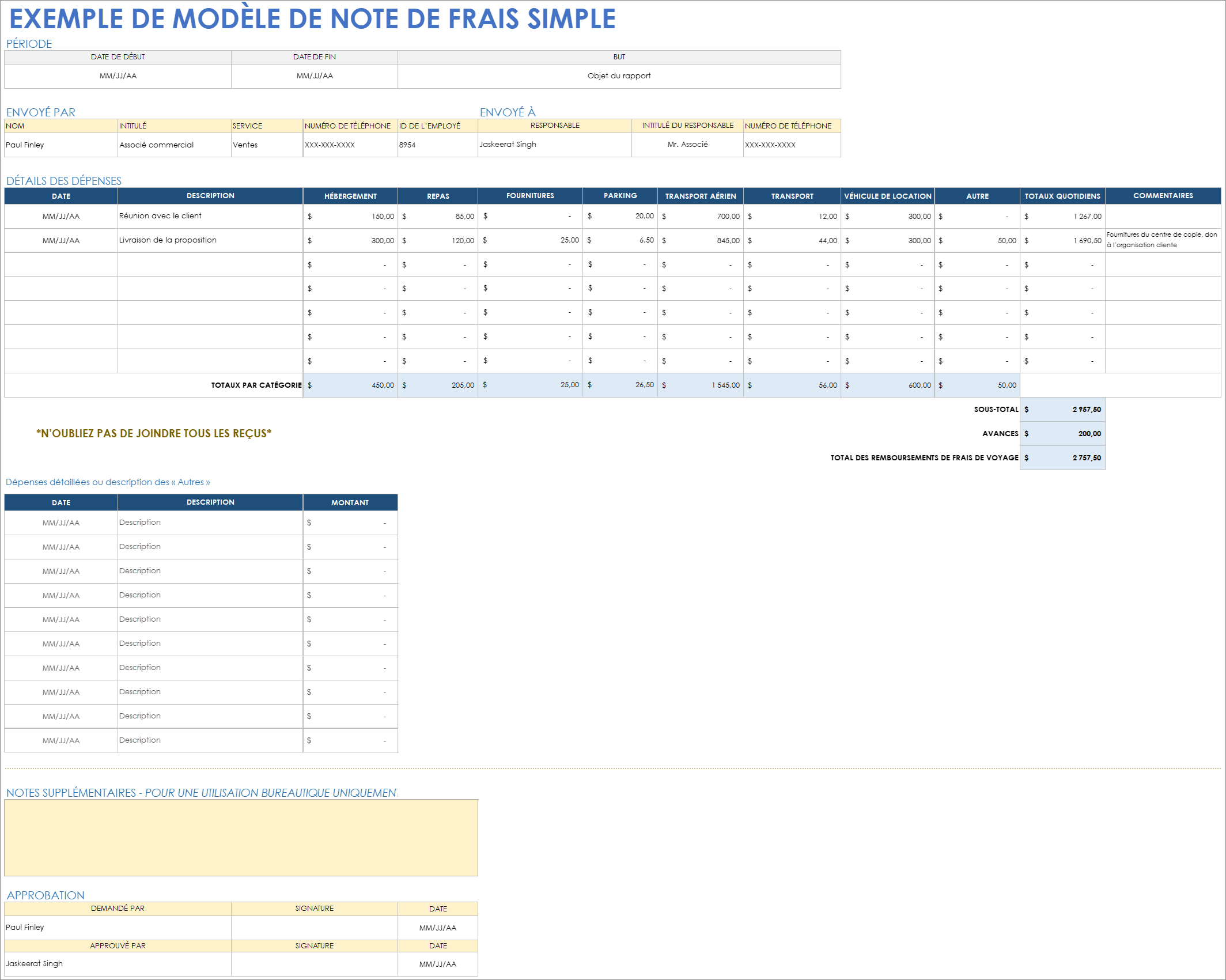Select the TRANSPORT AÉRIEN column header

coord(701,196)
